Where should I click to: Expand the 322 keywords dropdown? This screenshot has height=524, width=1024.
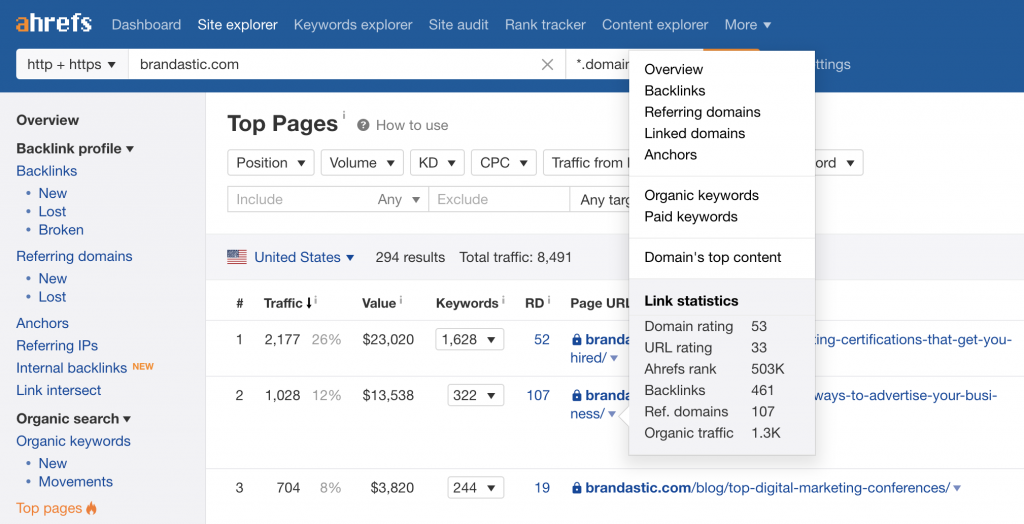(475, 395)
